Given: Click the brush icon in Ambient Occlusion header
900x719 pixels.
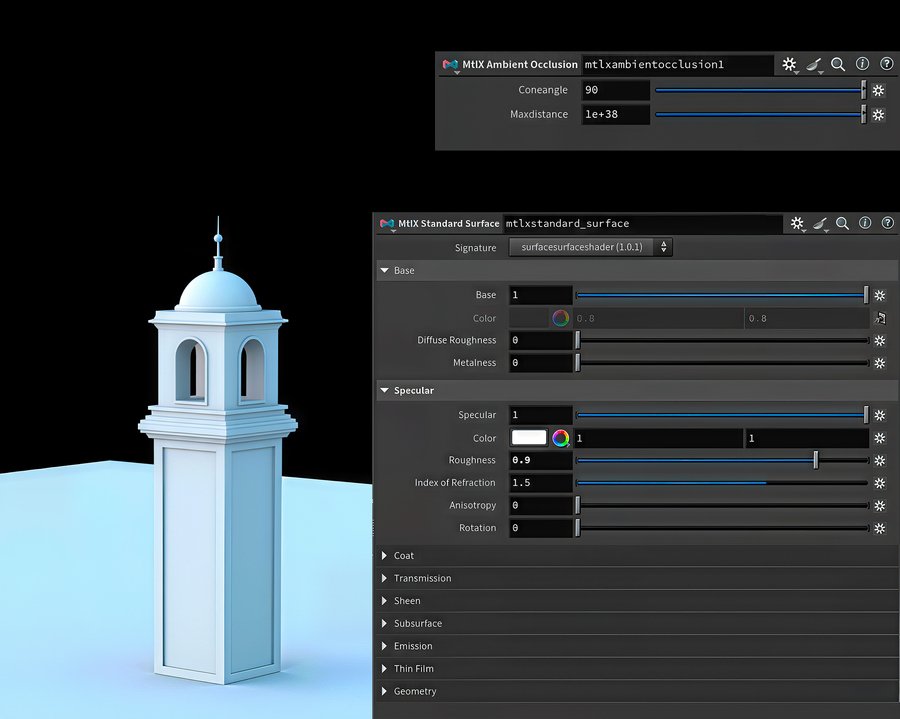Looking at the screenshot, I should [814, 64].
